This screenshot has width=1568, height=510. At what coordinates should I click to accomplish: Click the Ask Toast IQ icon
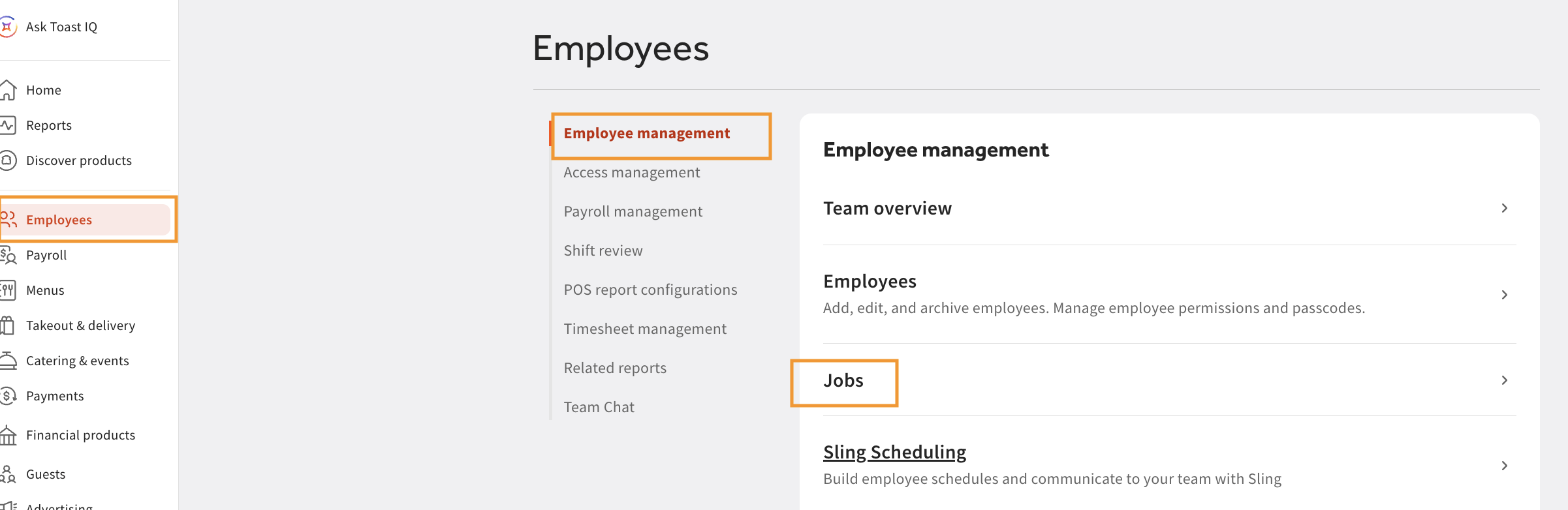[x=7, y=27]
